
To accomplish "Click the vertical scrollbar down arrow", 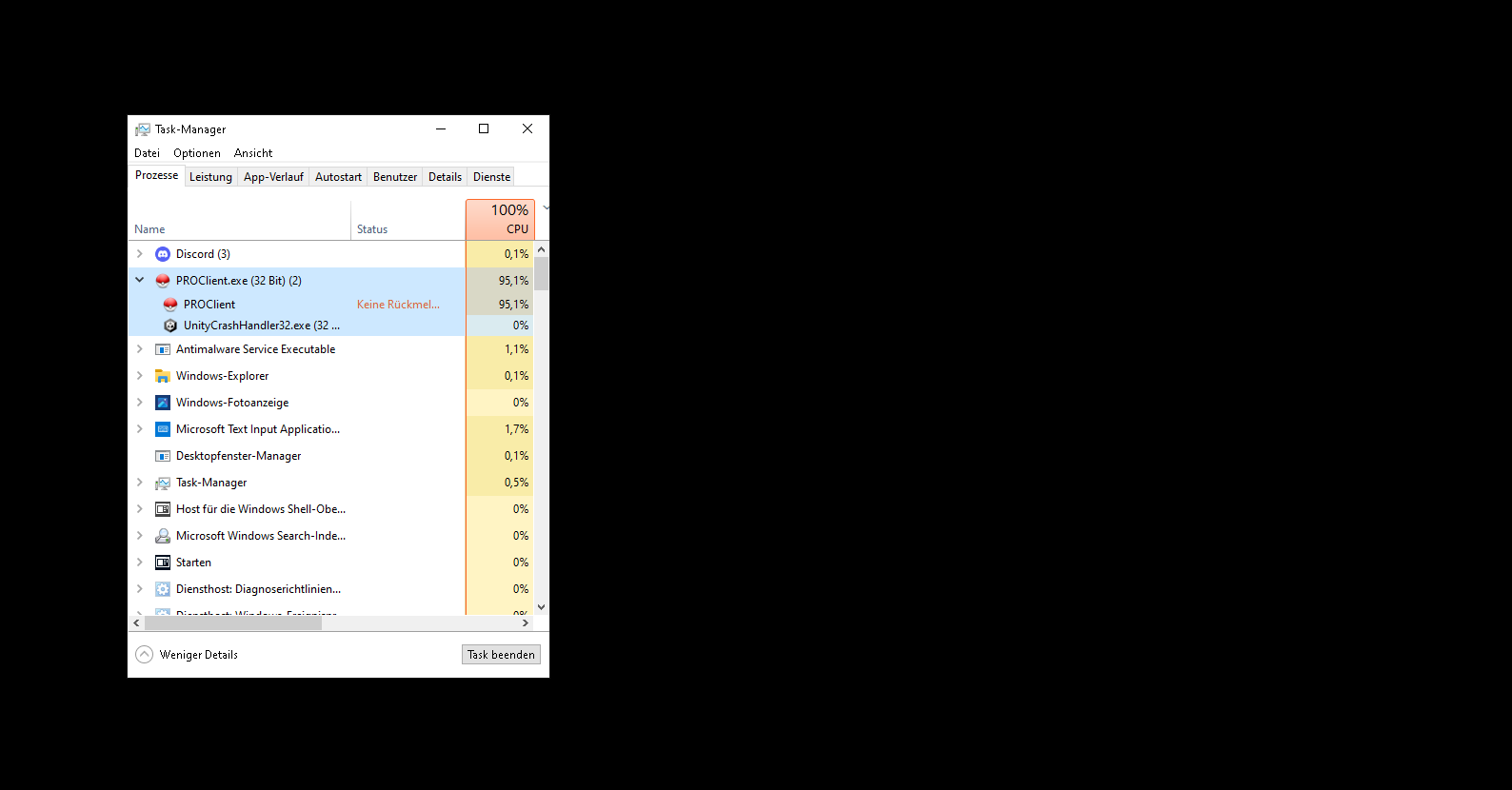I will [x=541, y=607].
